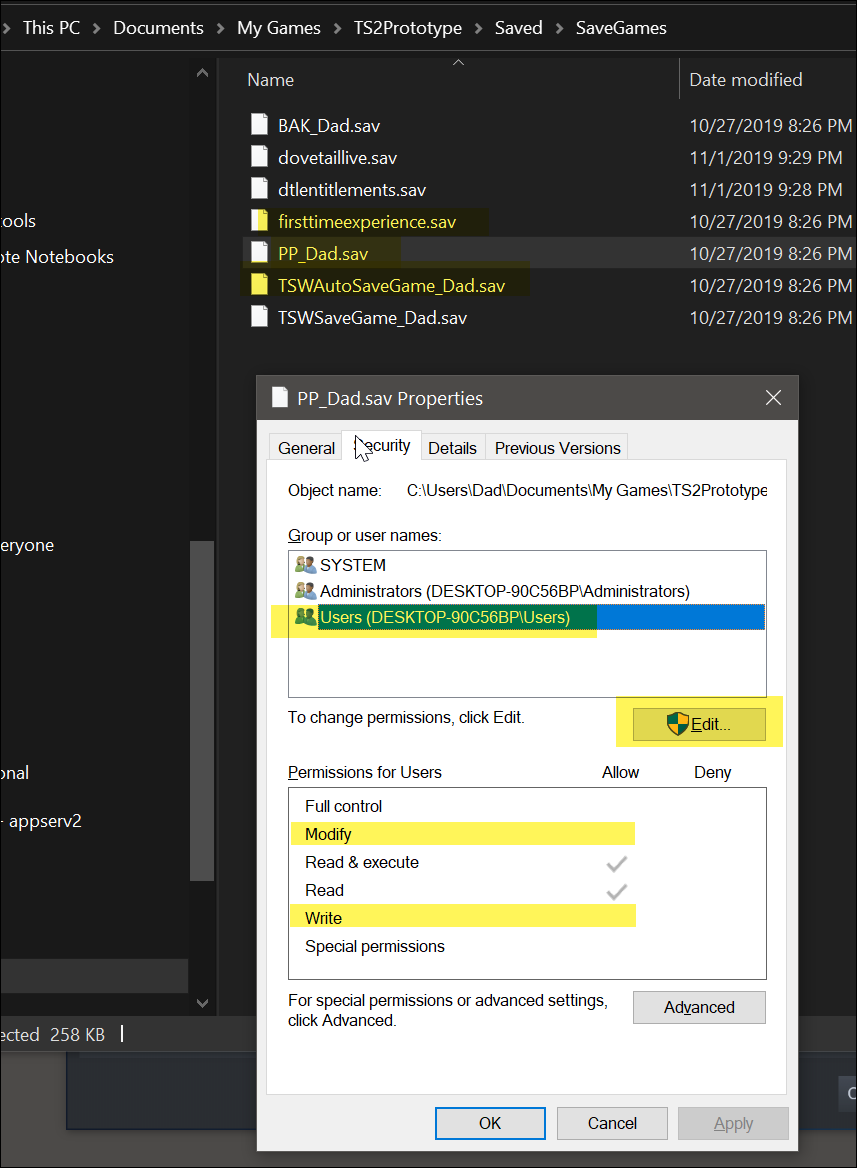Screen dimensions: 857x1168
Task: Click the Edit permissions button
Action: [699, 725]
